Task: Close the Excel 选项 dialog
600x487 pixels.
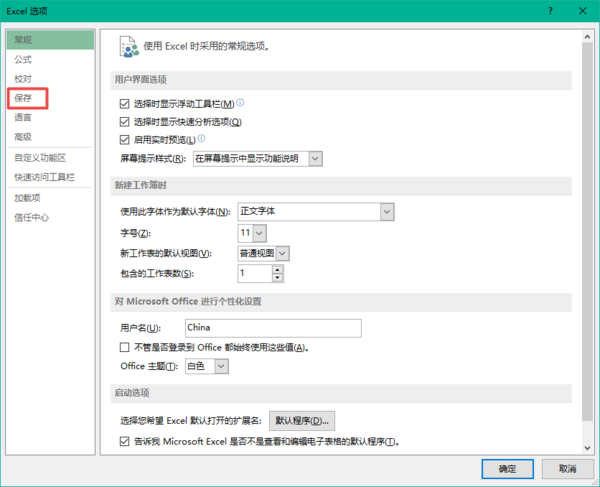Action: (x=582, y=11)
